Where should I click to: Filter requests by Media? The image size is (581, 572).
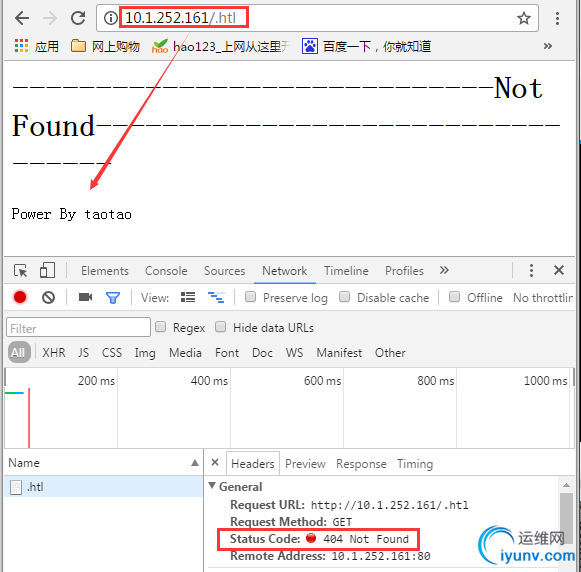[185, 352]
